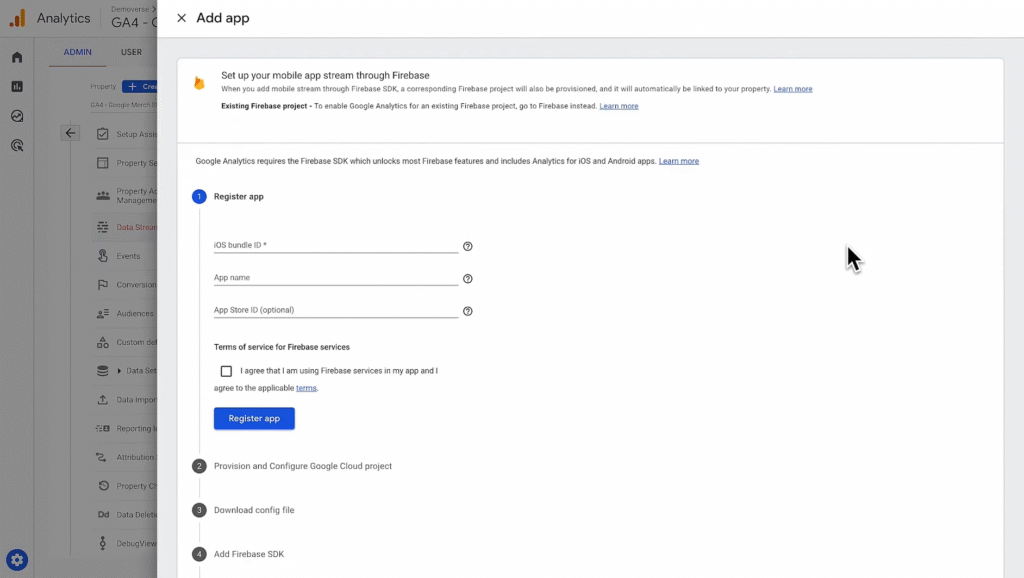
Task: Click the back arrow in Admin column
Action: [x=71, y=133]
